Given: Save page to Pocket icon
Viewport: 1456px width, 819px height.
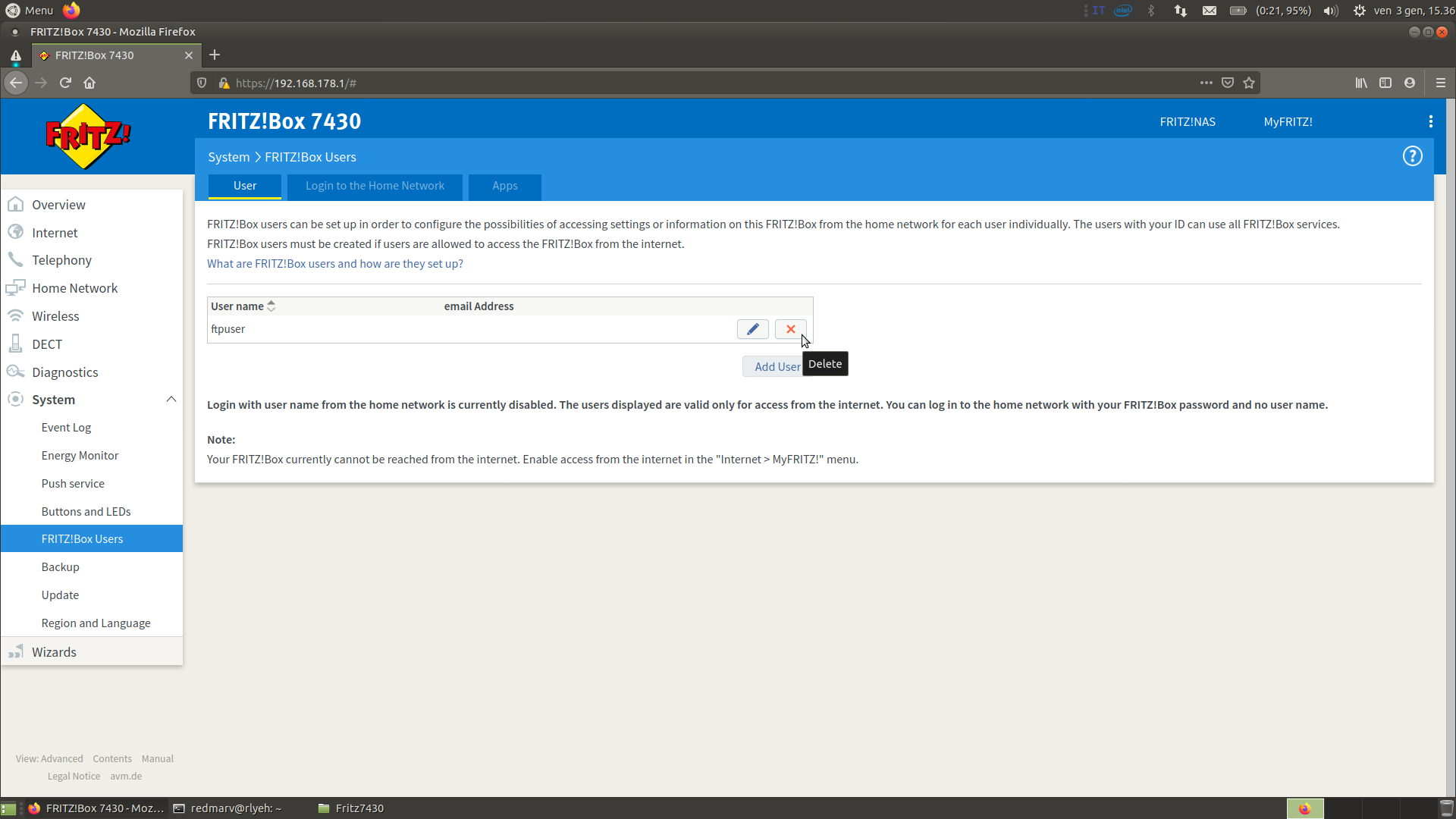Looking at the screenshot, I should pos(1228,83).
